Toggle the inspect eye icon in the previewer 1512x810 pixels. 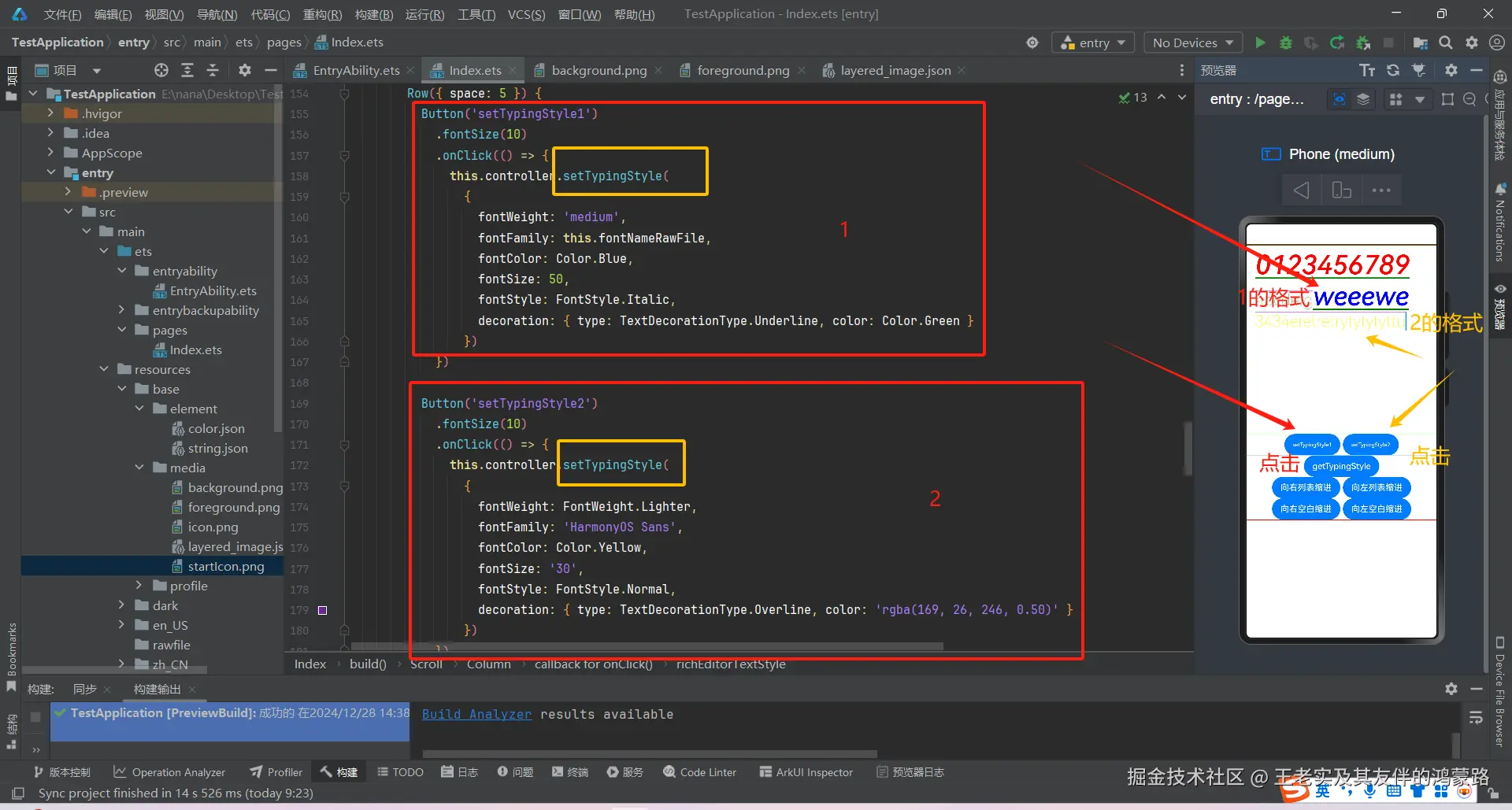[1339, 99]
